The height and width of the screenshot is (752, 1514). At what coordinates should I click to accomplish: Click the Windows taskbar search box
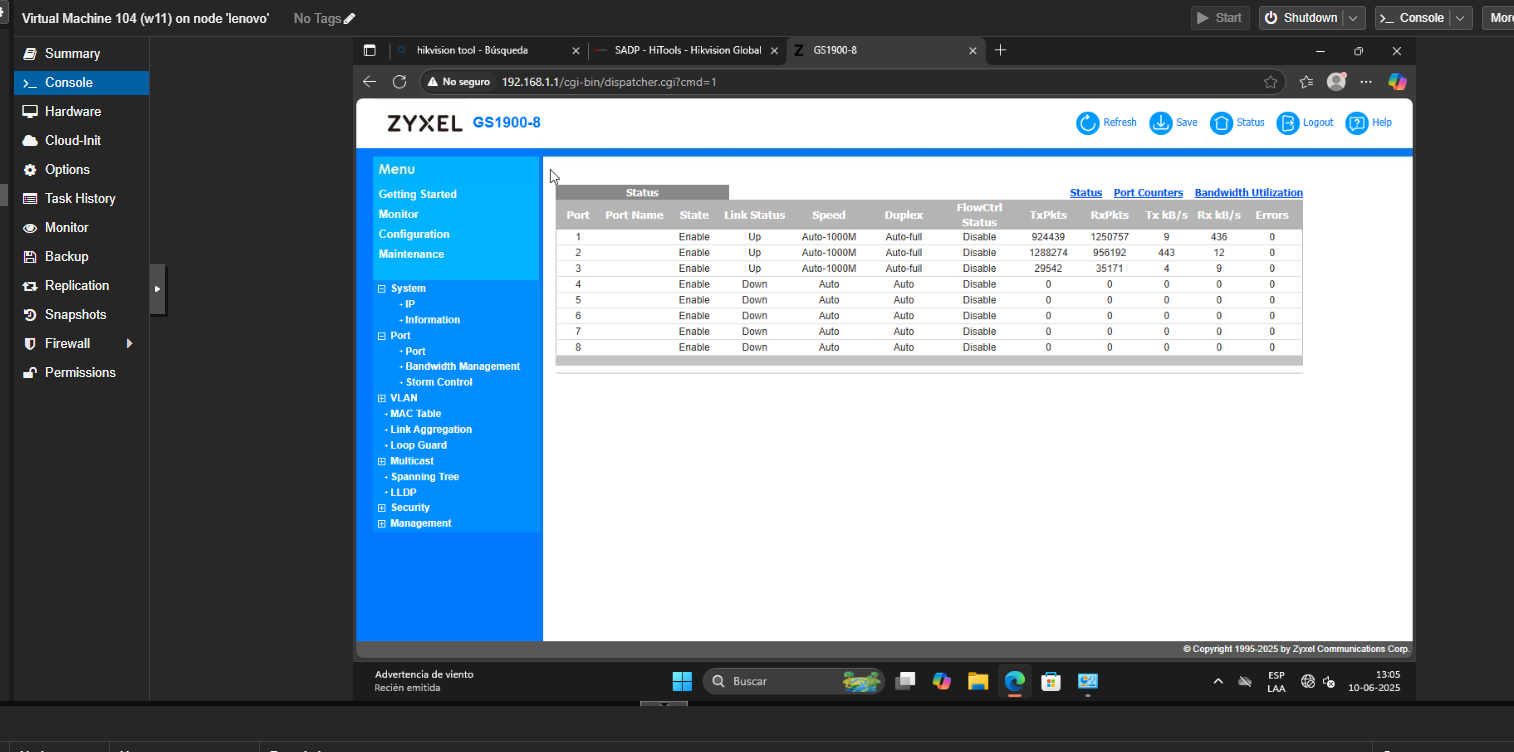pyautogui.click(x=795, y=681)
